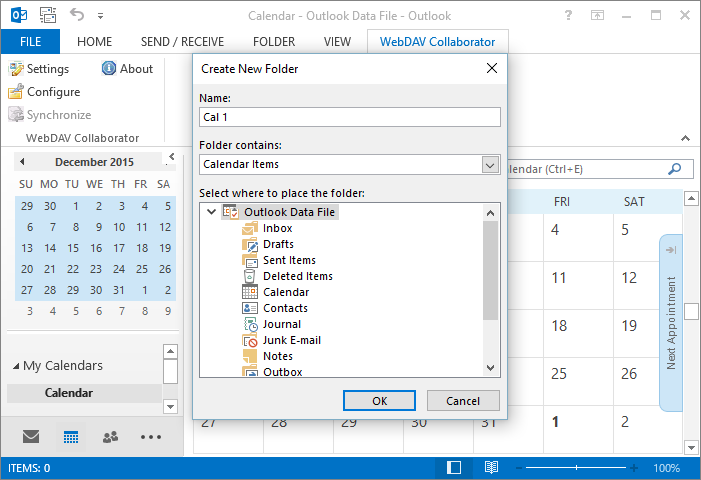Viewport: 701px width, 480px height.
Task: Switch to FOLDER ribbon tab
Action: (x=274, y=42)
